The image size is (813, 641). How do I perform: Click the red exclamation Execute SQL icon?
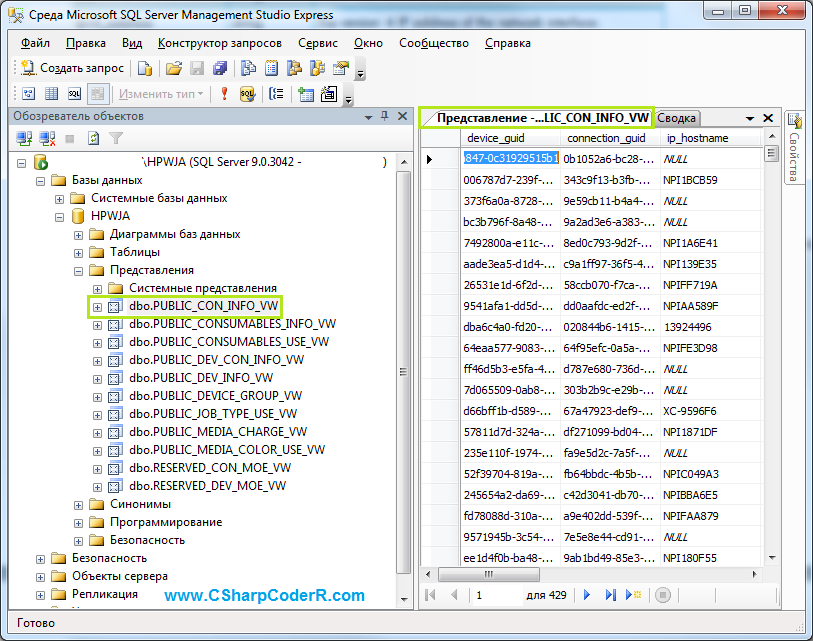[225, 94]
